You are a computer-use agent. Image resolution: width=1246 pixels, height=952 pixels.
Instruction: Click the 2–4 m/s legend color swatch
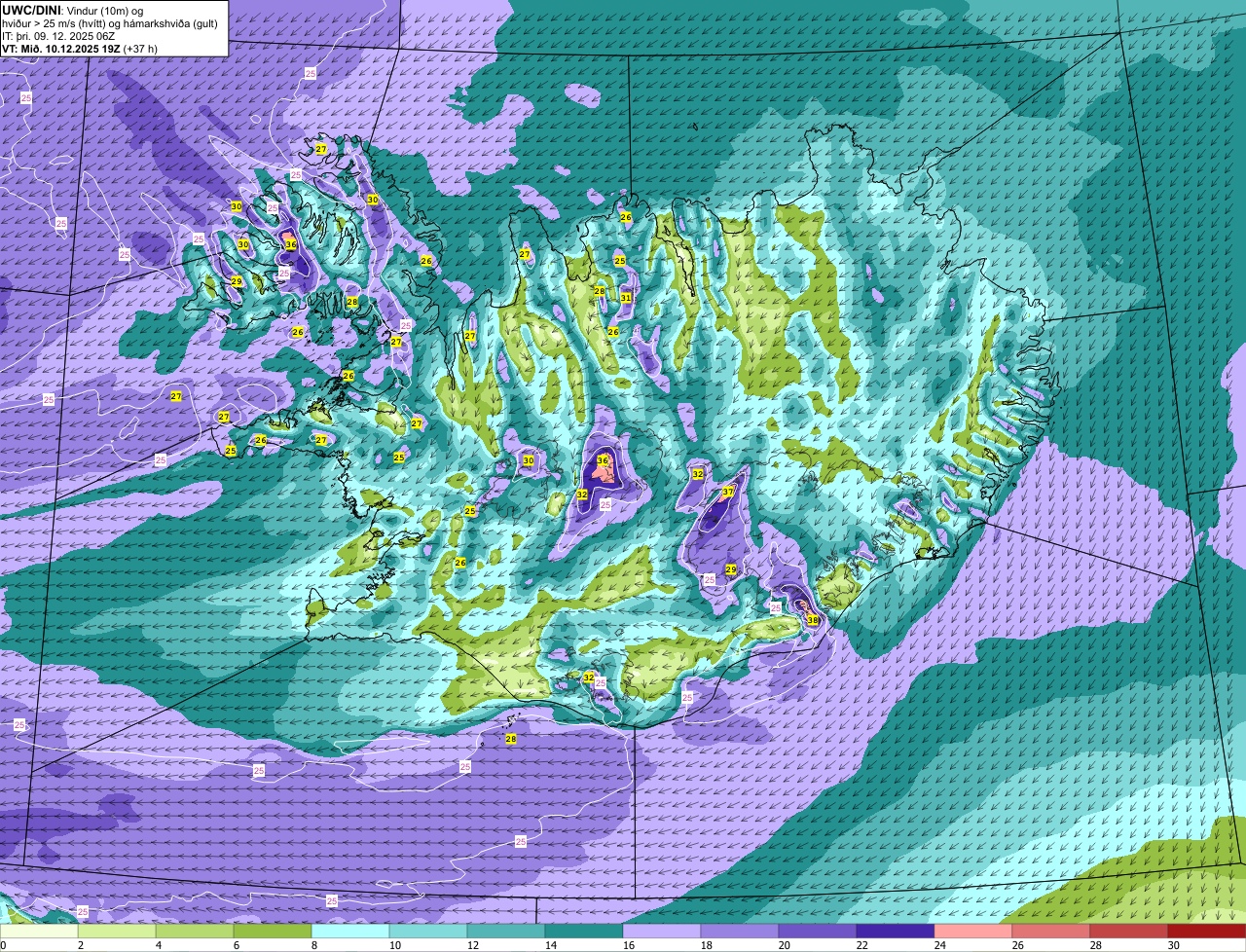[x=117, y=931]
